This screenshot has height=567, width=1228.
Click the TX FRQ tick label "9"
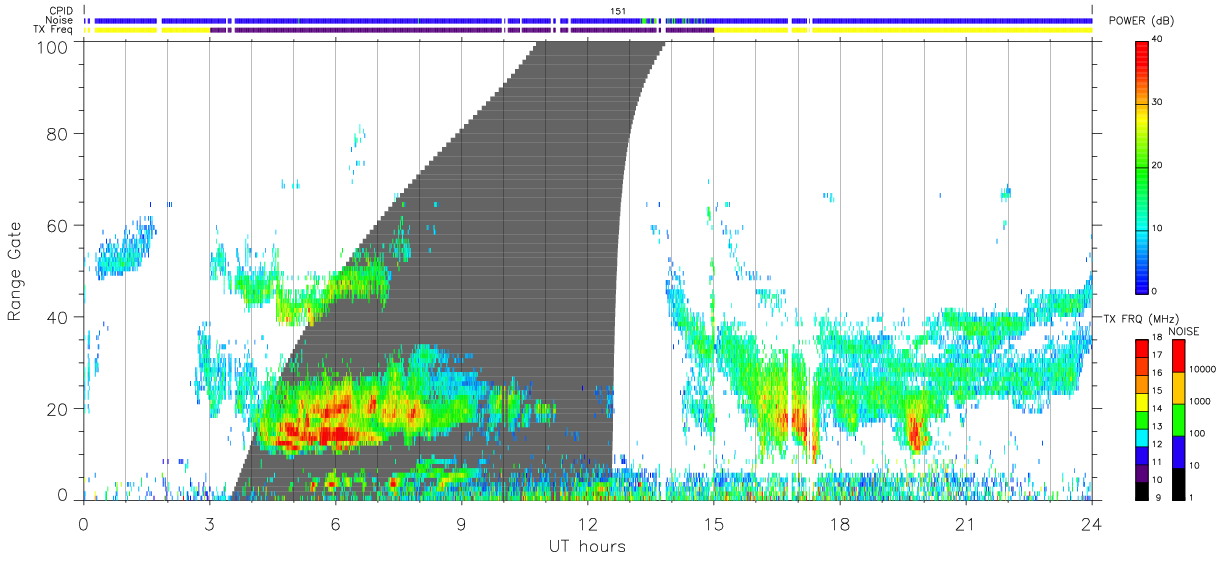click(x=1156, y=497)
